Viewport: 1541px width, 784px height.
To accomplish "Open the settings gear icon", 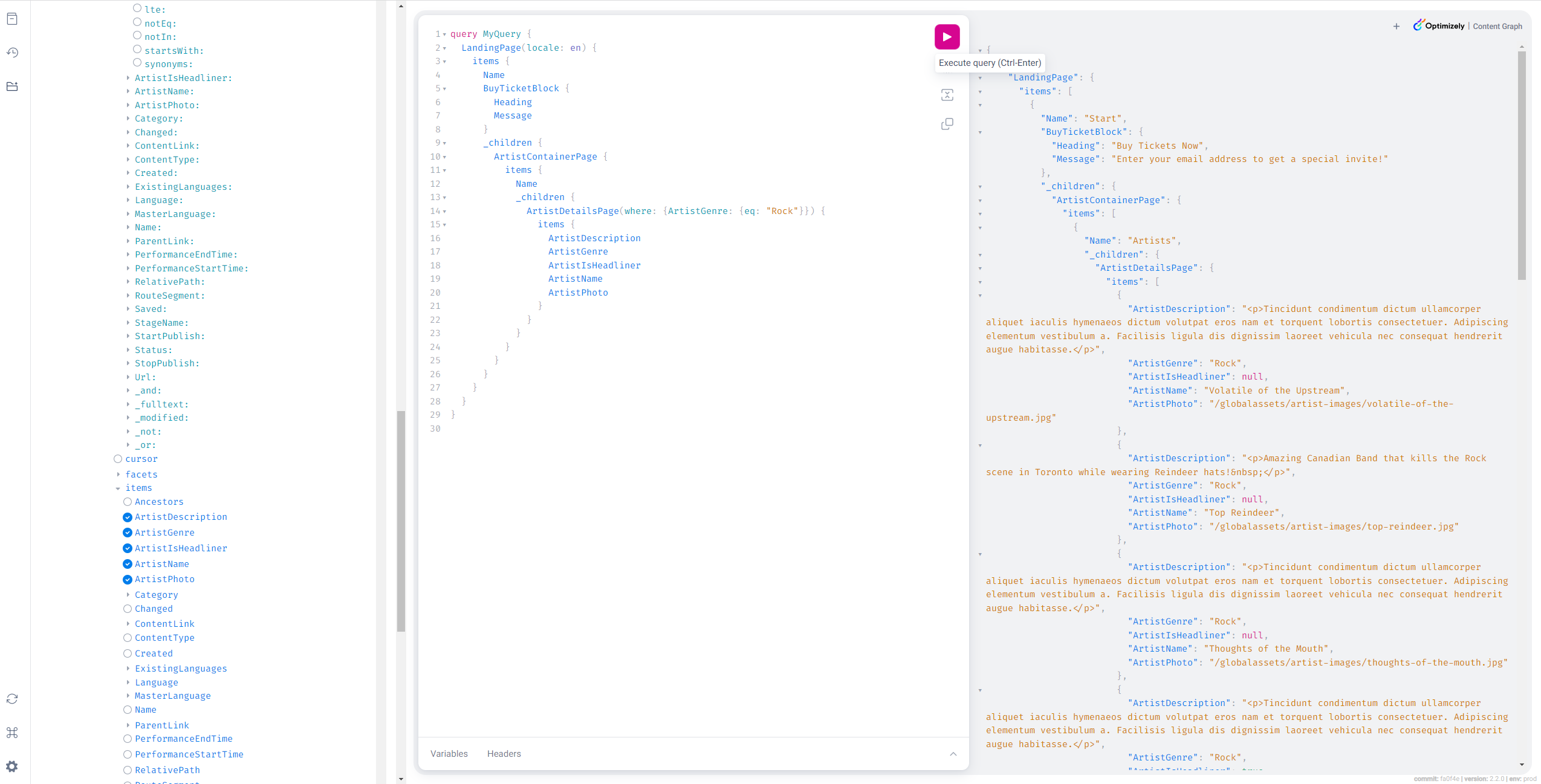I will pyautogui.click(x=12, y=766).
